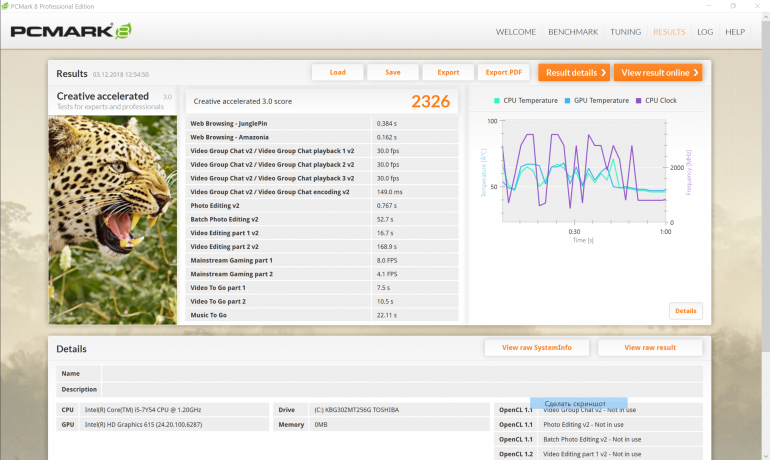Open the Help tab
The width and height of the screenshot is (770, 460).
pyautogui.click(x=735, y=32)
